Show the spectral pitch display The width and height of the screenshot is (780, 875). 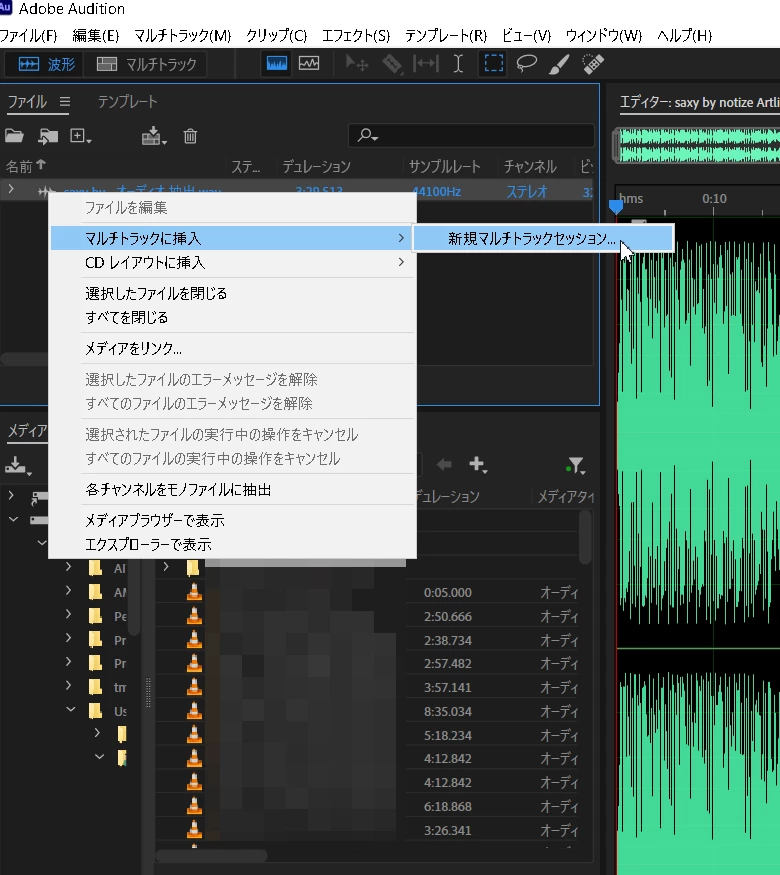coord(309,64)
